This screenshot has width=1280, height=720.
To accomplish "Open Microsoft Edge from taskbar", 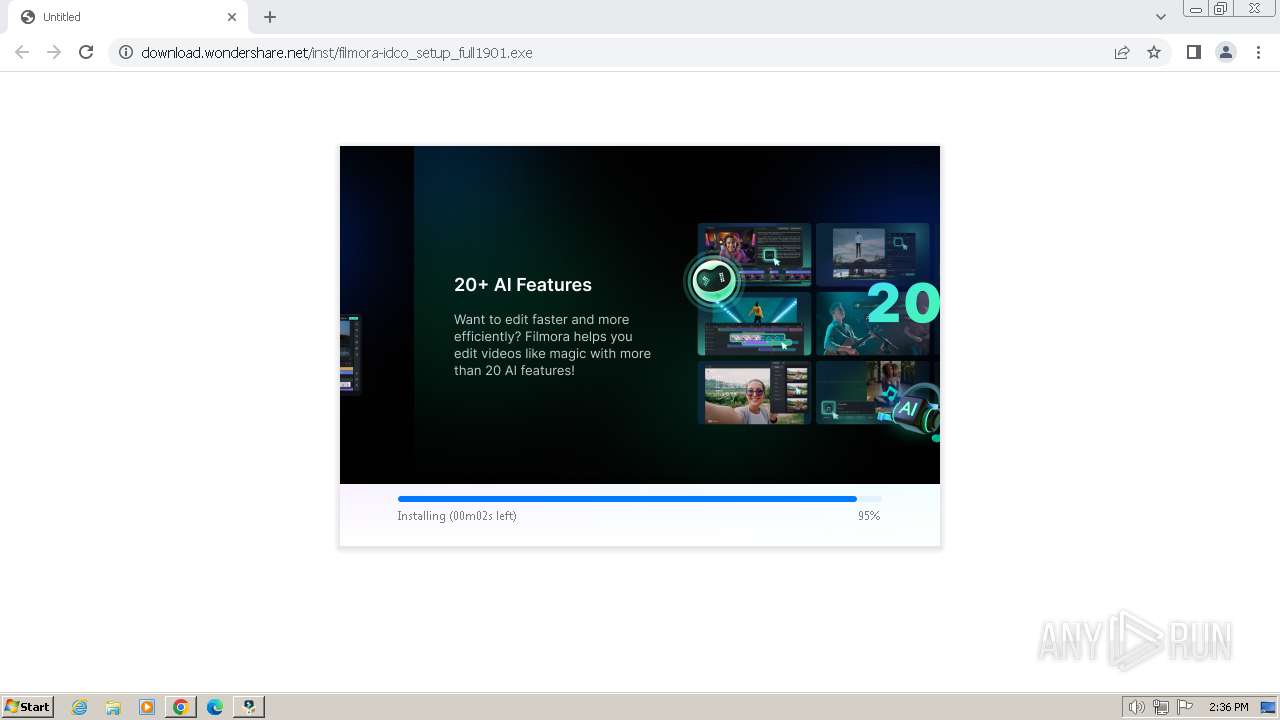I will (214, 707).
